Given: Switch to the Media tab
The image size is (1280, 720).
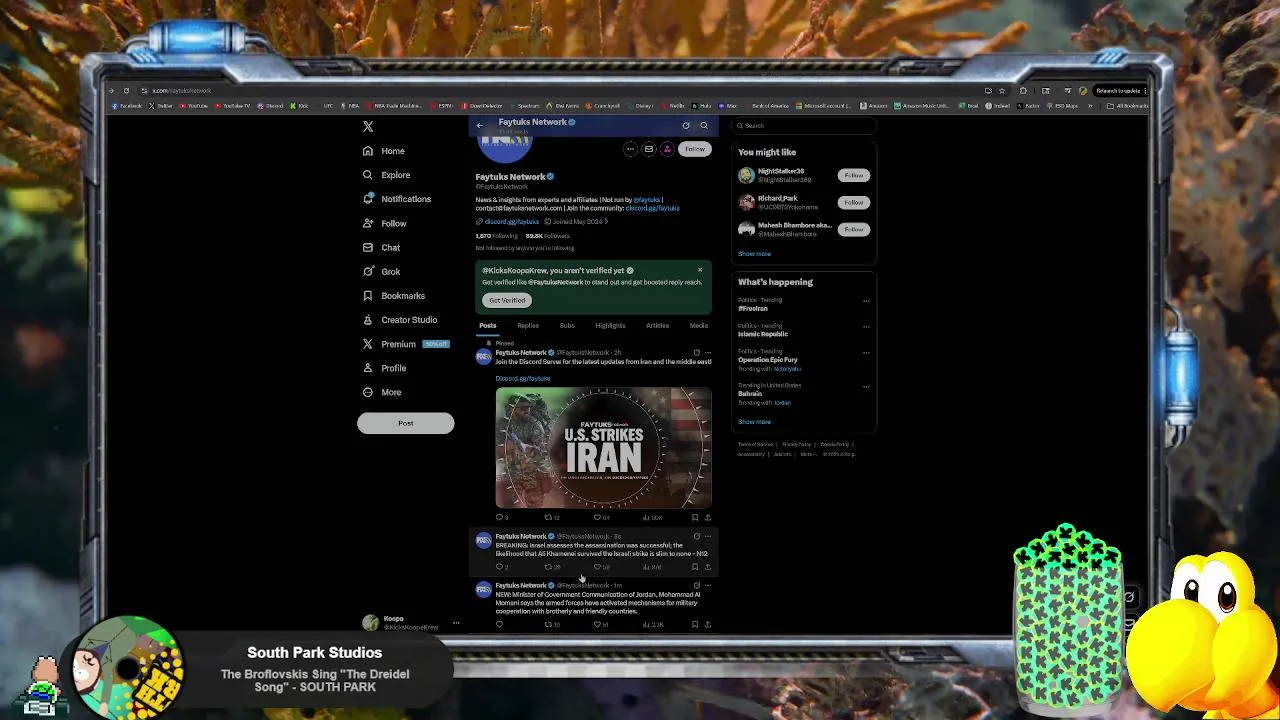Looking at the screenshot, I should (698, 326).
